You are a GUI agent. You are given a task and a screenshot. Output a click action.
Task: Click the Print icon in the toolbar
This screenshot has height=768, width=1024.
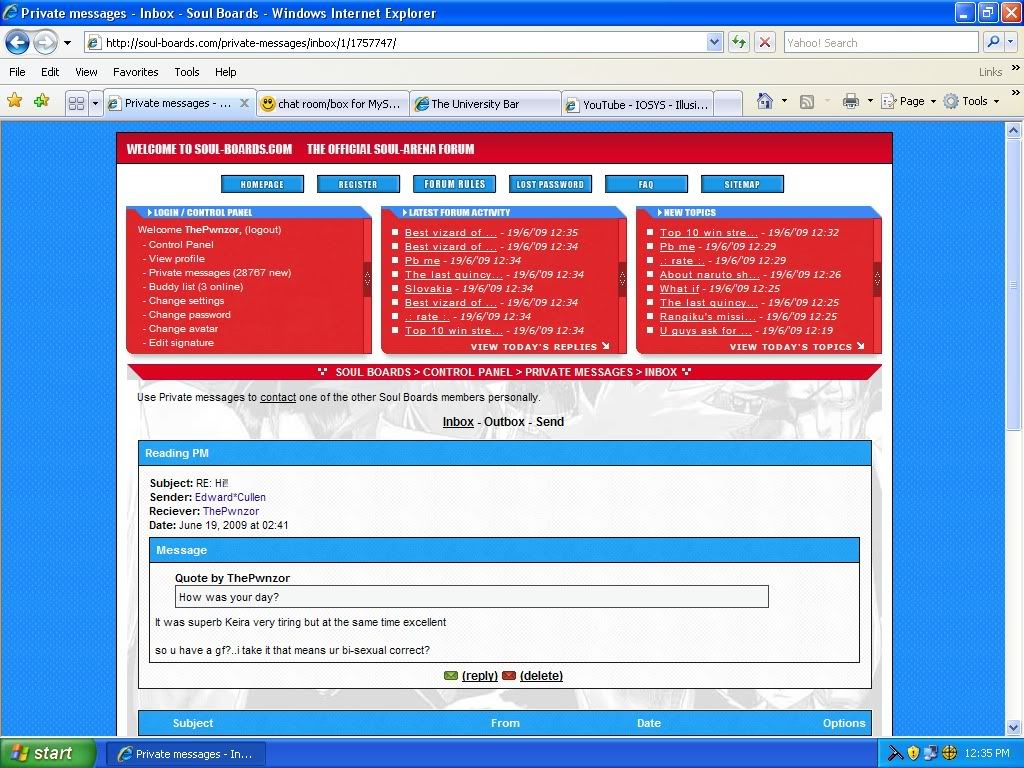click(850, 101)
